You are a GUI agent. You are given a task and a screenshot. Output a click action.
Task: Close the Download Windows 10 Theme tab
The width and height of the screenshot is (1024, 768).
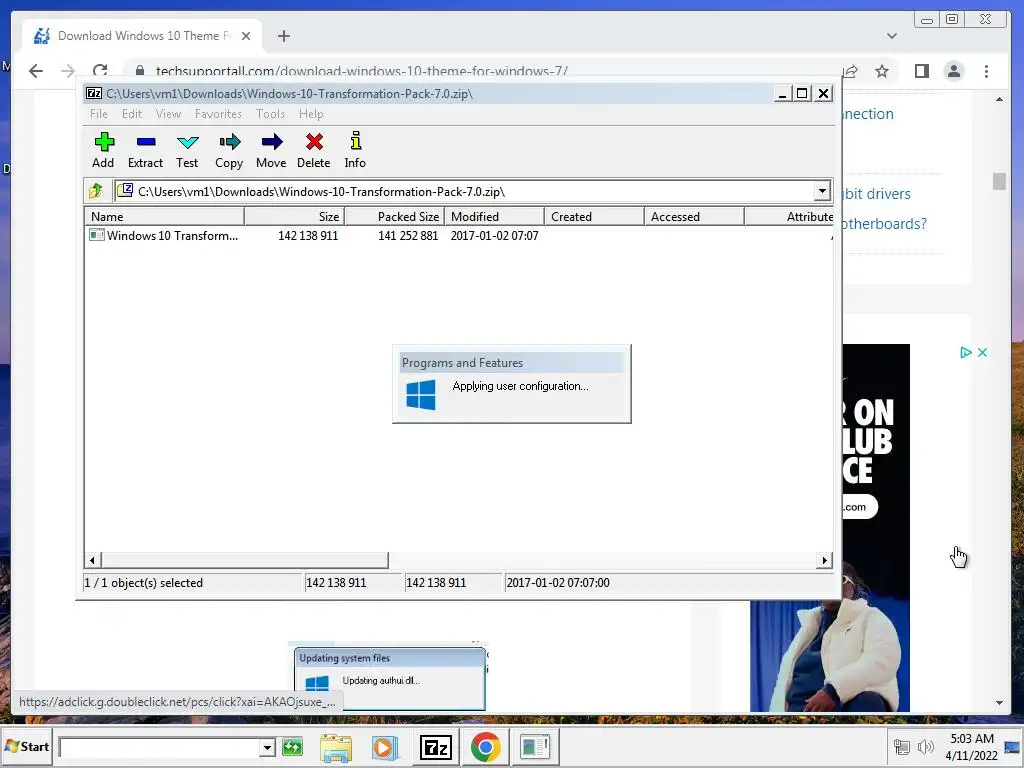pyautogui.click(x=246, y=36)
